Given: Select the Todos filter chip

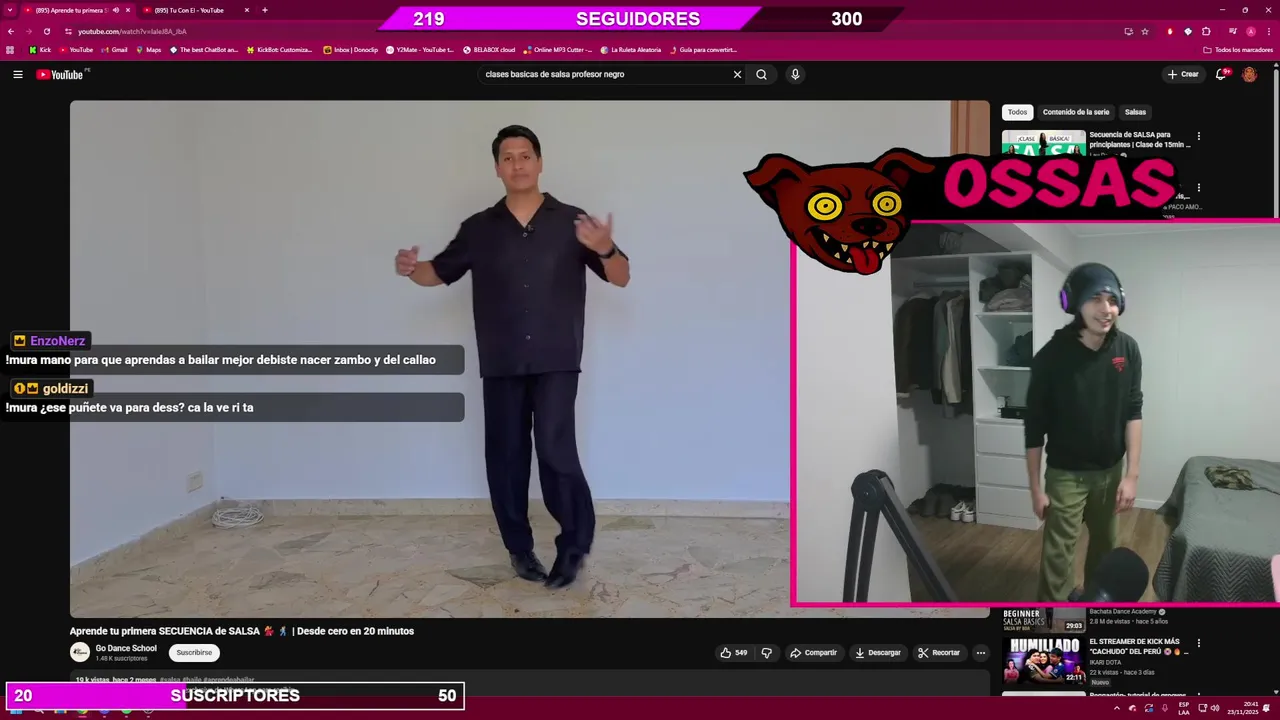Looking at the screenshot, I should (1017, 112).
